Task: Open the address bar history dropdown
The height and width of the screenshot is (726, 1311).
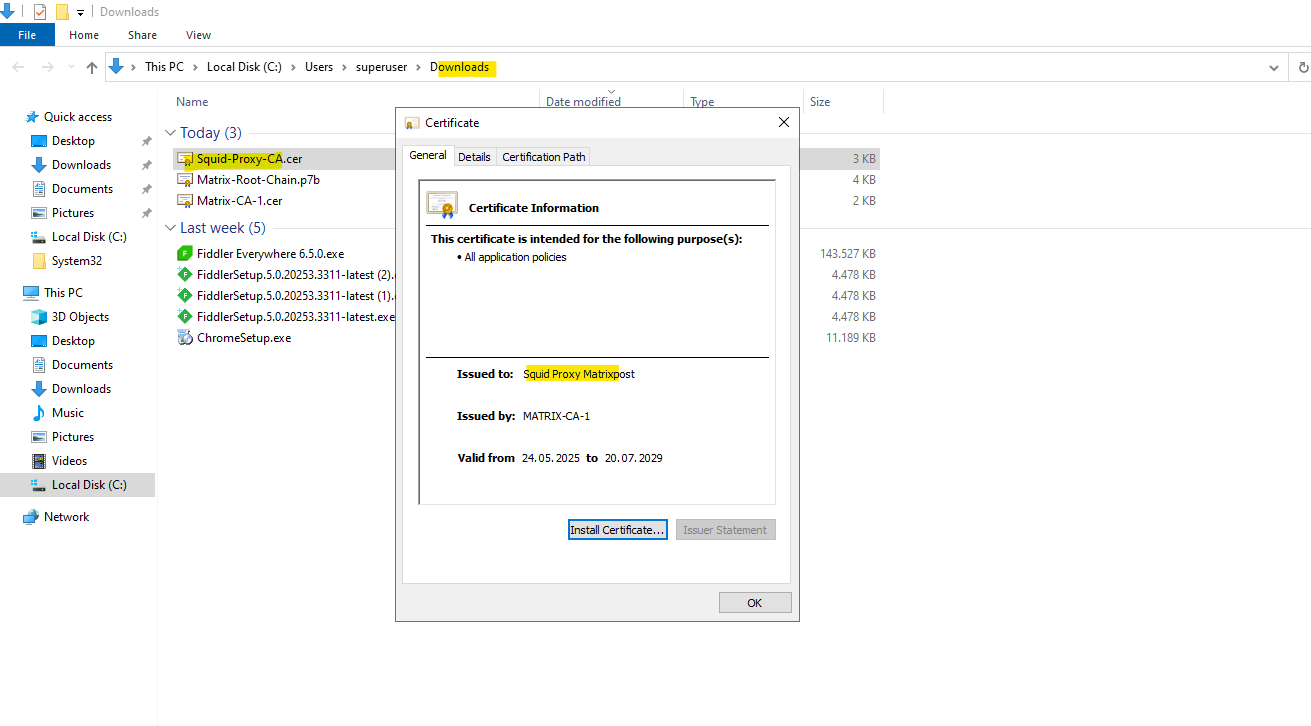Action: click(x=1274, y=68)
